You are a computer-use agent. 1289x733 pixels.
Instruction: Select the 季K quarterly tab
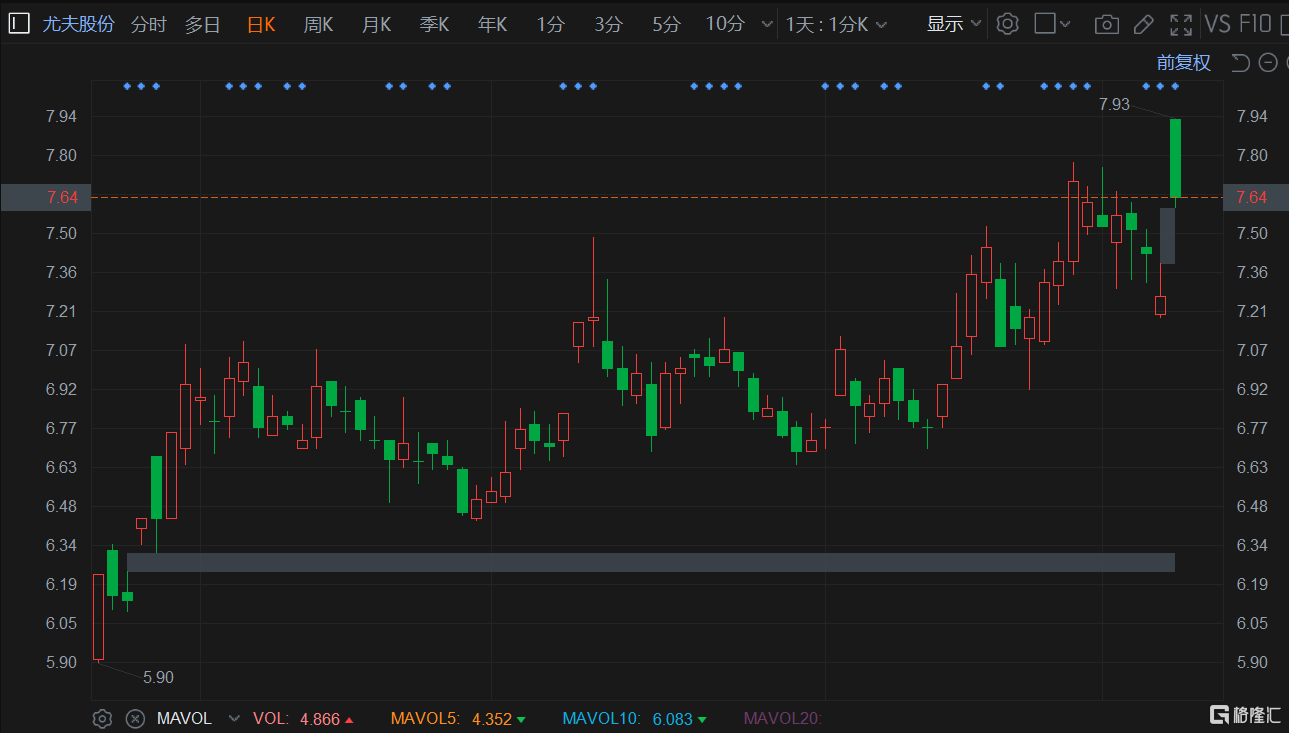point(434,25)
